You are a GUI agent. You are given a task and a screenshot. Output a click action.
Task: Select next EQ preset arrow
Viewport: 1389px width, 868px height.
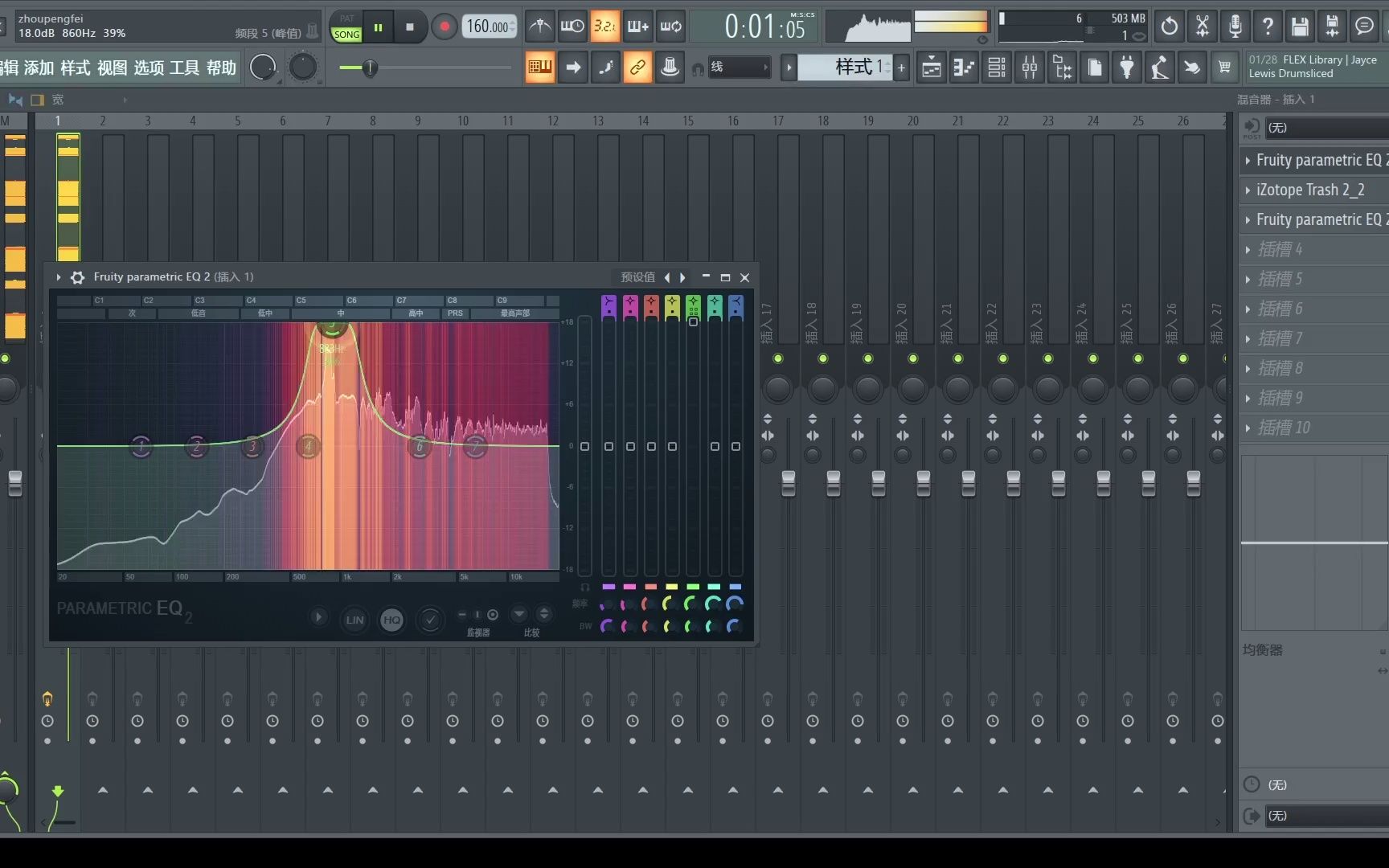click(683, 277)
